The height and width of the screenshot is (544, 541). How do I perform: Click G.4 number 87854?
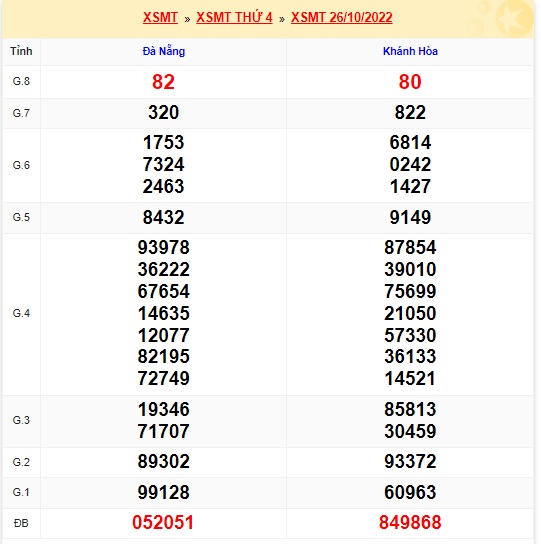pos(410,247)
